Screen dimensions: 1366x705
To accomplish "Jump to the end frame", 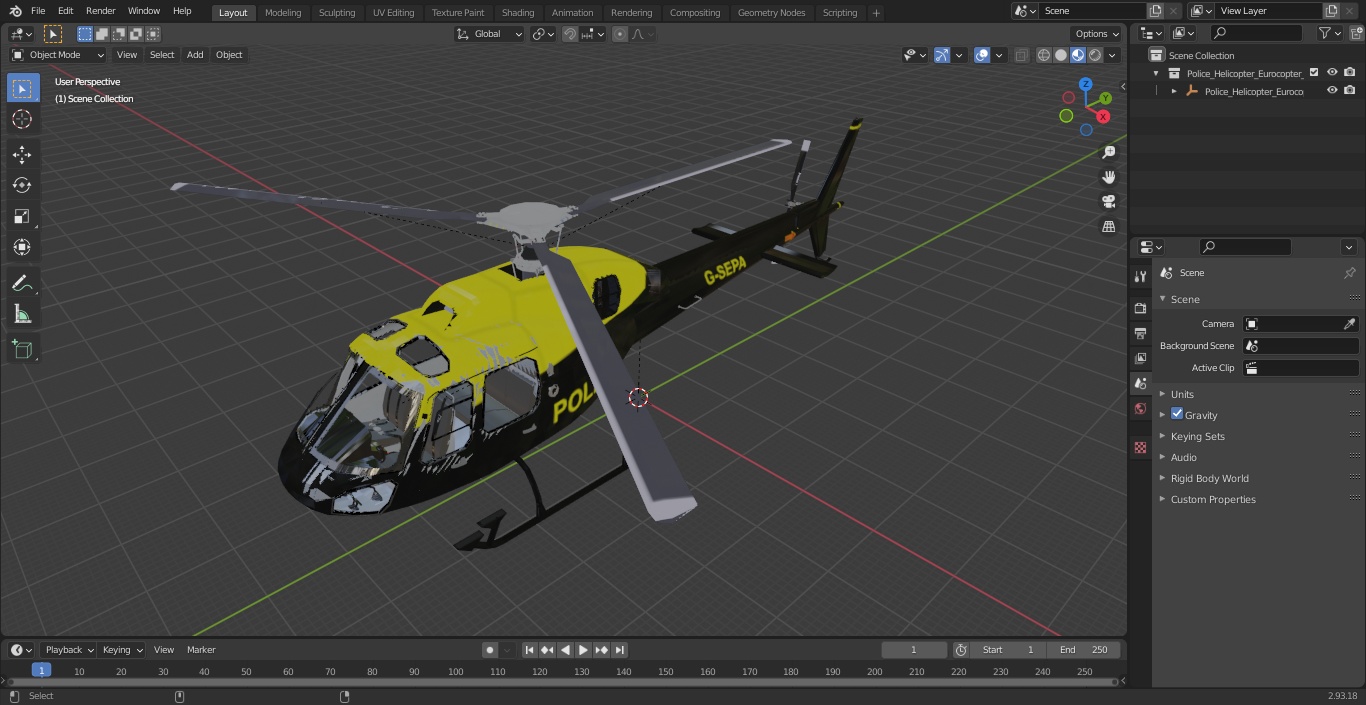I will (620, 650).
